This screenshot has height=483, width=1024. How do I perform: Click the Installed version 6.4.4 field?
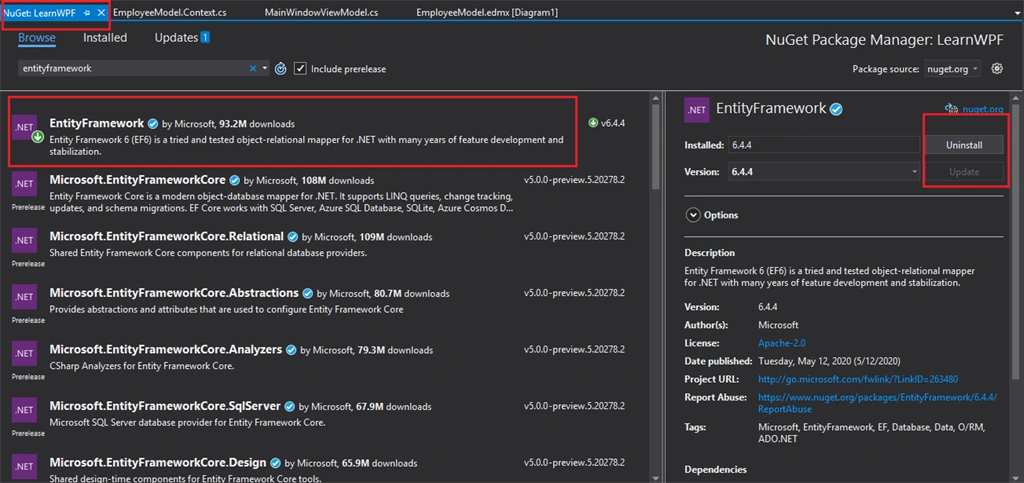click(x=824, y=145)
